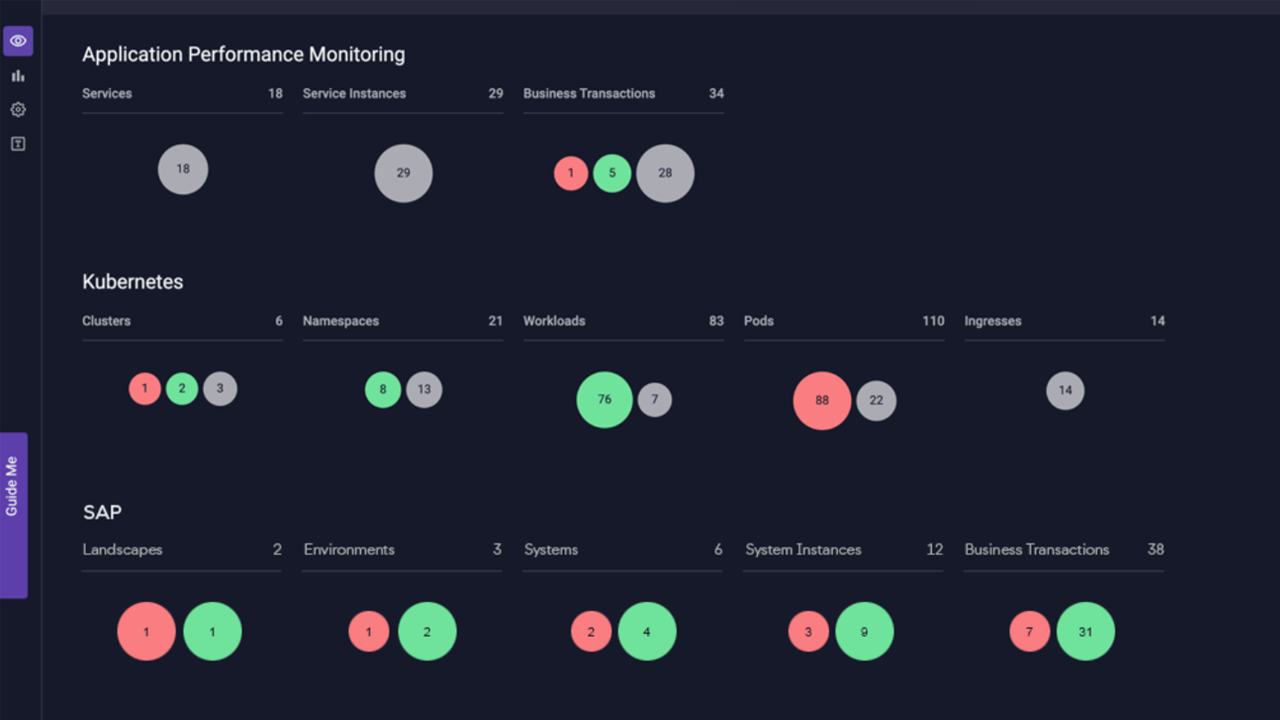
Task: Select the eye monitoring view icon
Action: [17, 41]
